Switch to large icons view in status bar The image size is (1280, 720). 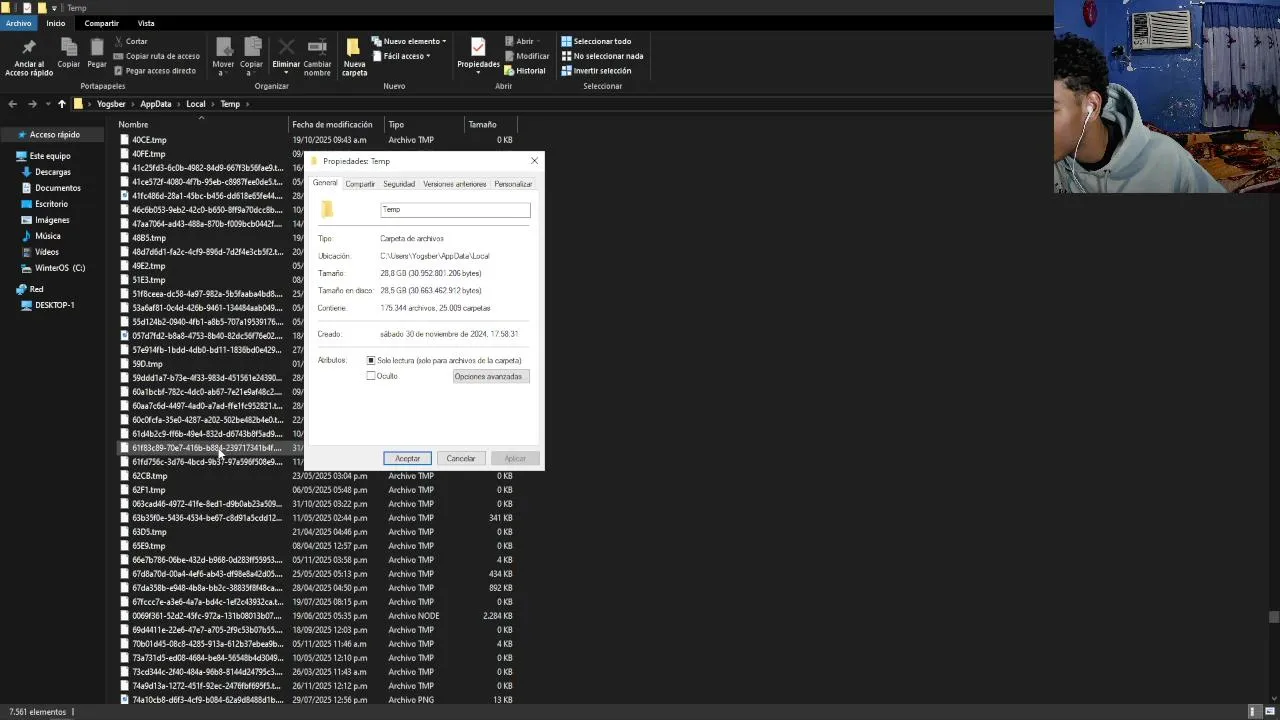coord(1271,711)
